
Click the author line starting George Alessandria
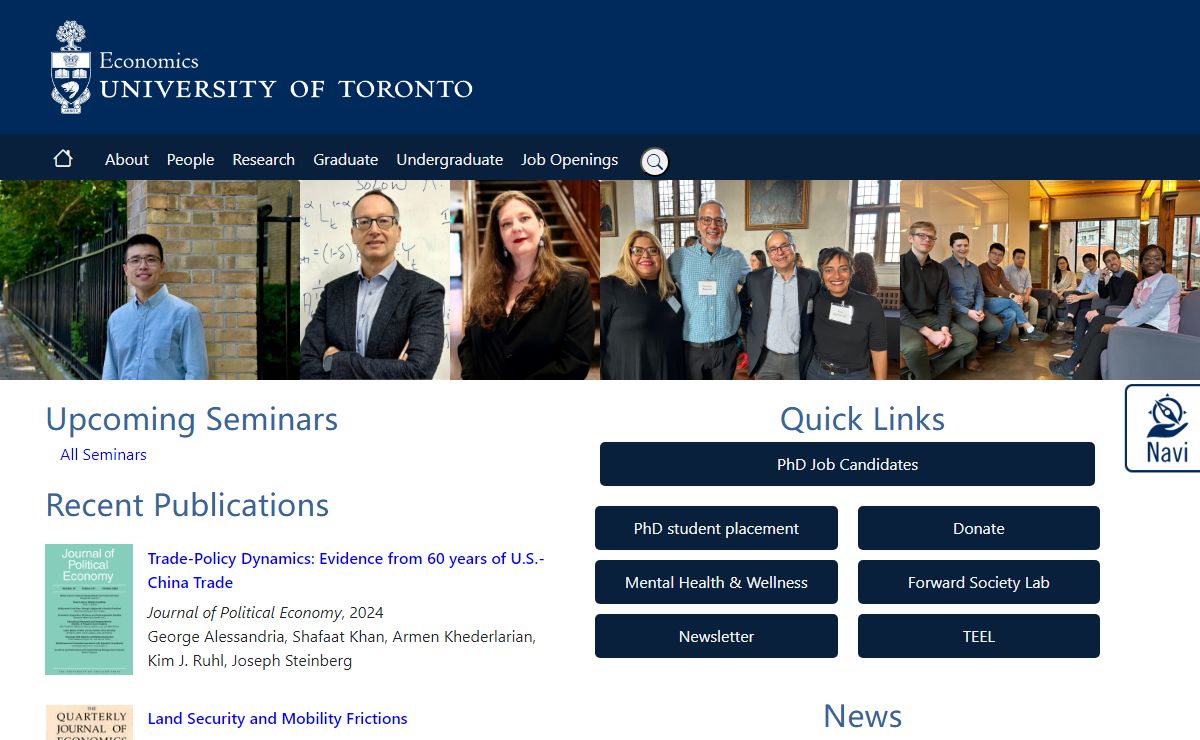(x=341, y=648)
